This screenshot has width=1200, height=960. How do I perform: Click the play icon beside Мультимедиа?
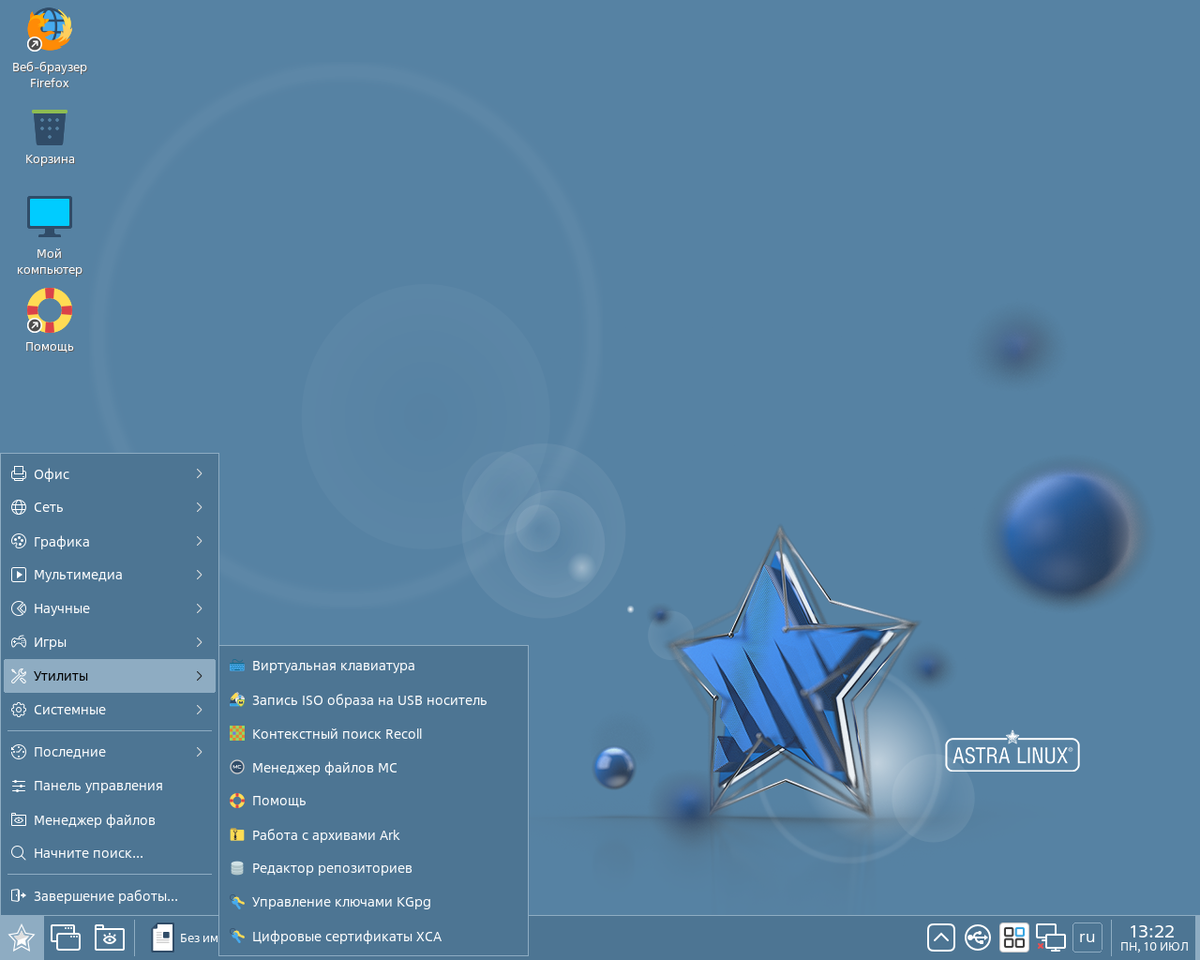point(18,575)
